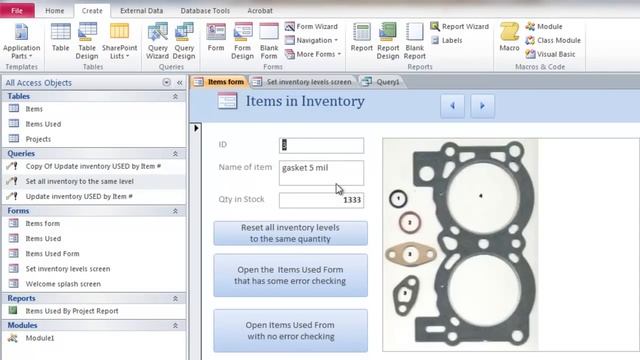The image size is (640, 360).
Task: Click the Qty in Stock field
Action: (x=321, y=200)
